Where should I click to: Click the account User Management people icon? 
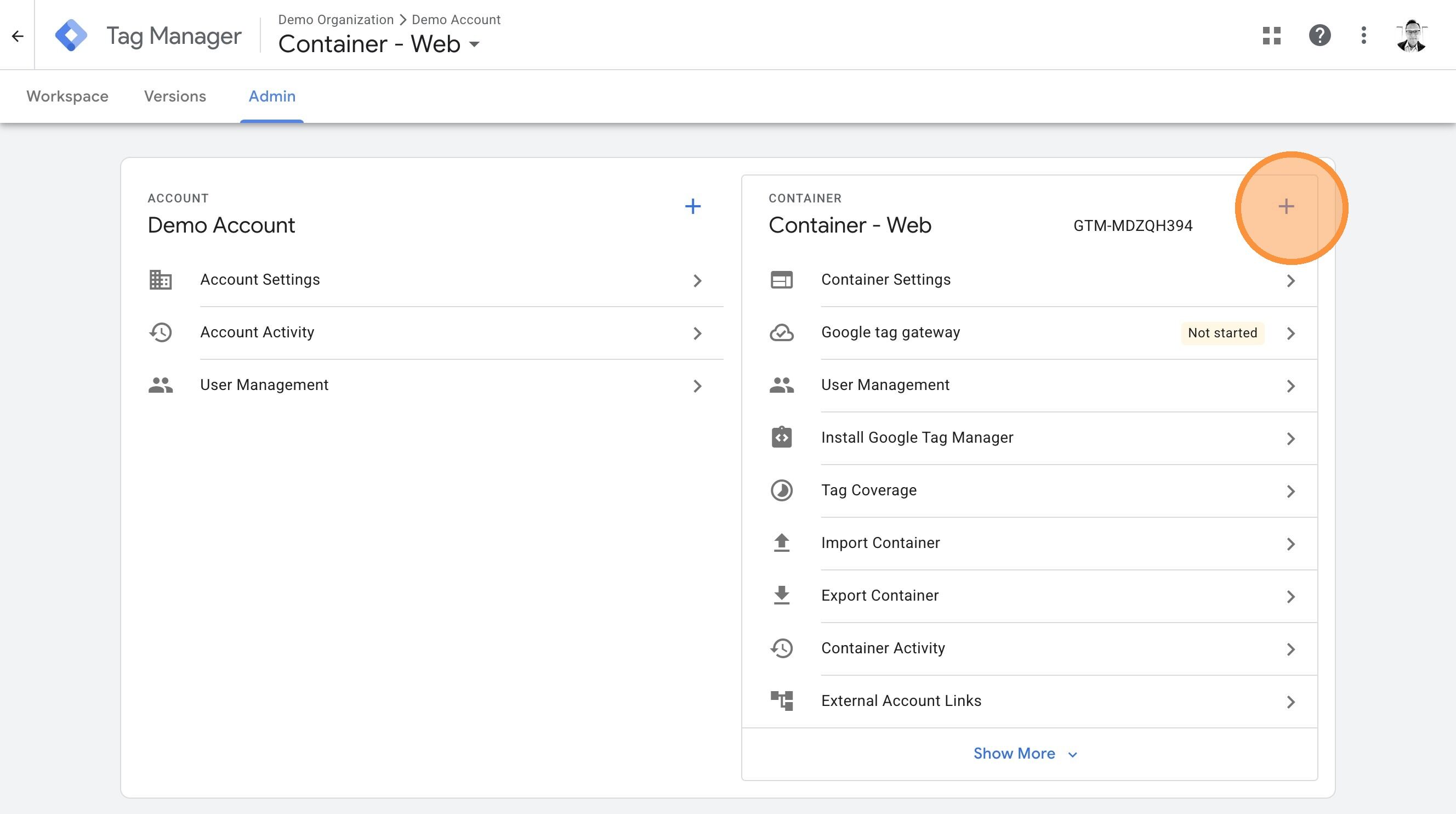point(161,385)
